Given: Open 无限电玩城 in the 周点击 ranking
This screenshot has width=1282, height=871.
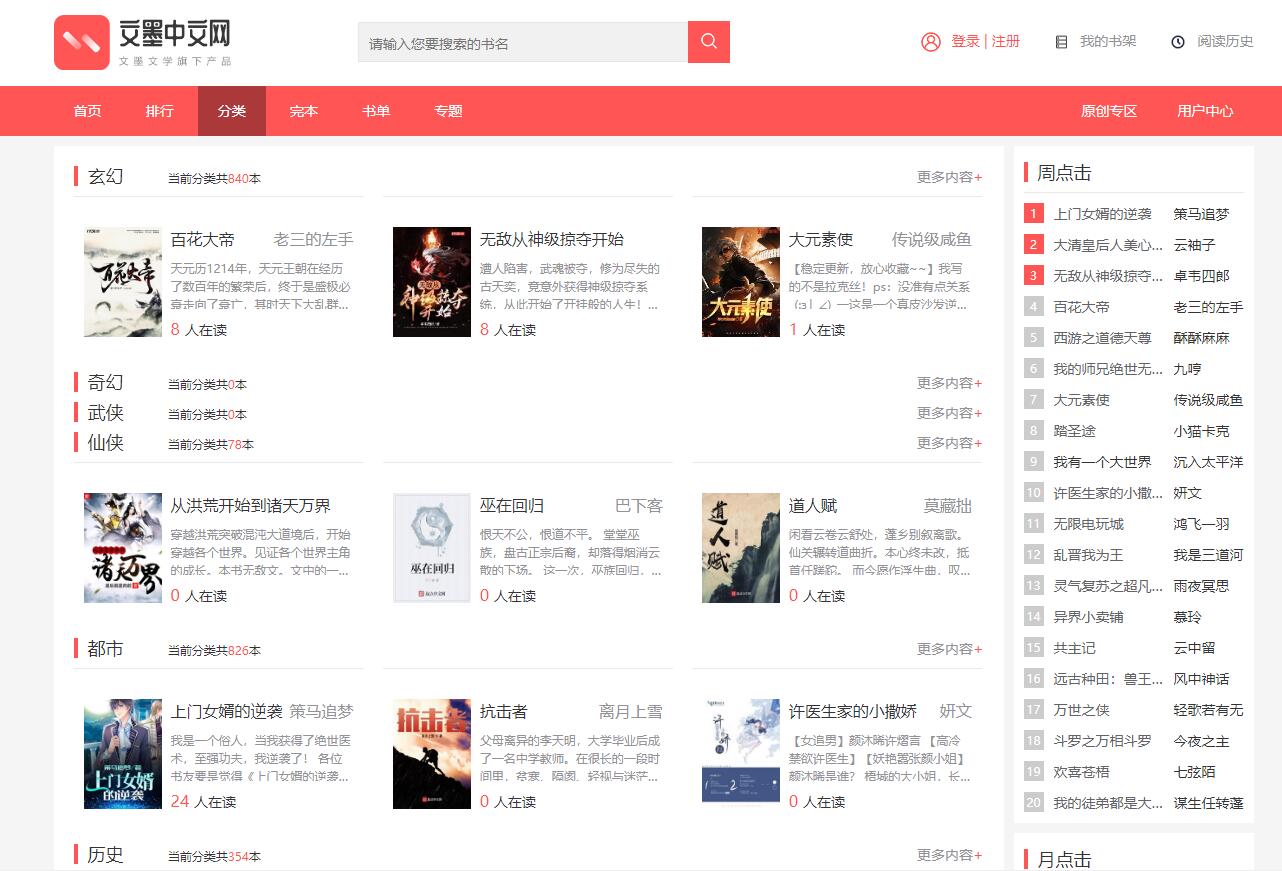Looking at the screenshot, I should (1088, 524).
